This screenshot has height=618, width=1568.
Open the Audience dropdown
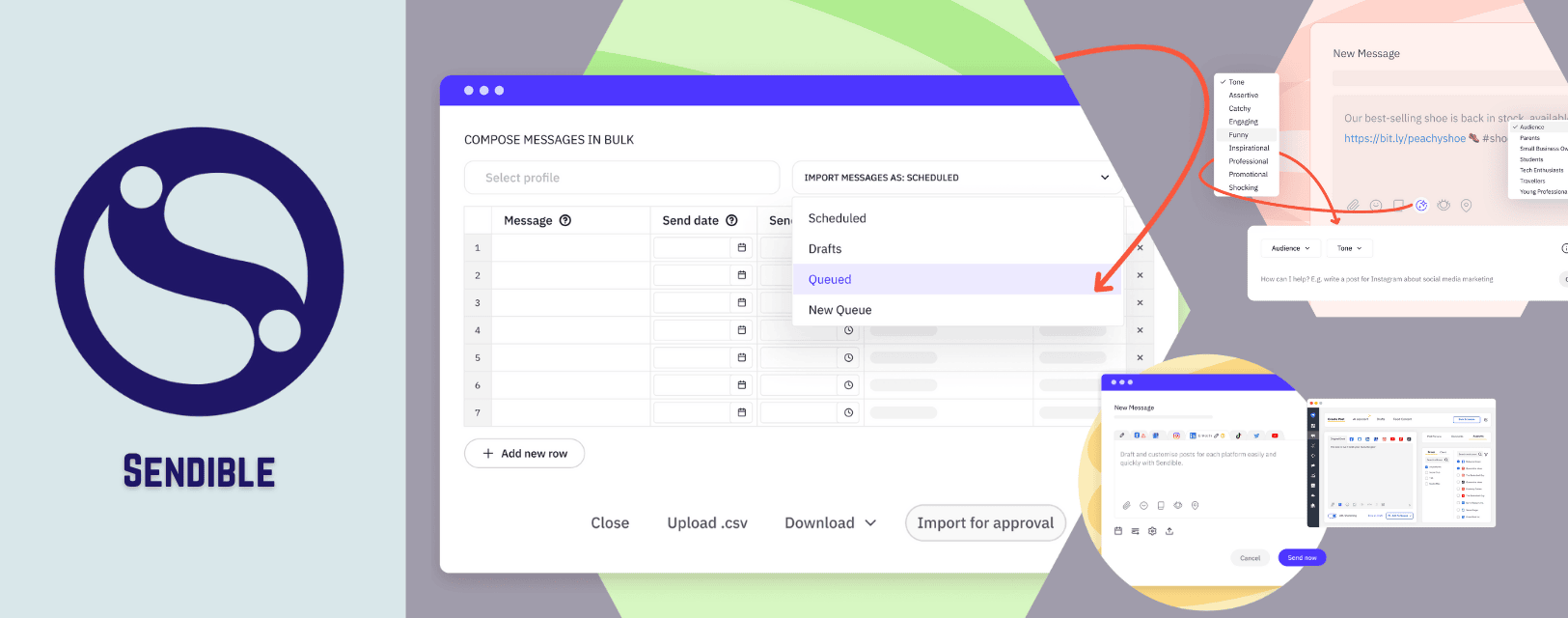pos(1290,248)
